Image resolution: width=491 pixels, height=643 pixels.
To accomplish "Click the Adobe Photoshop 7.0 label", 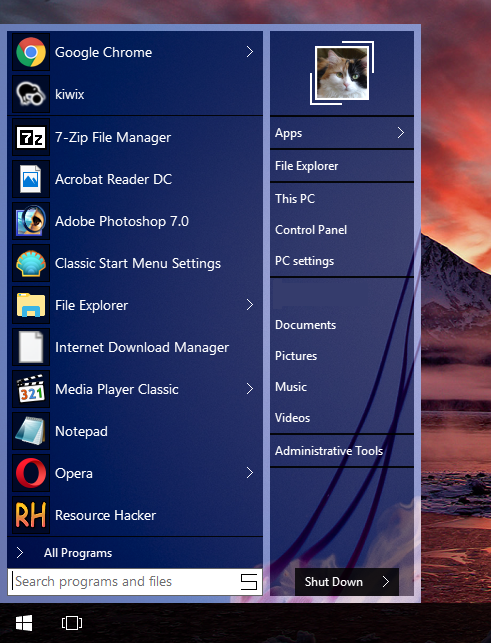I will (122, 221).
